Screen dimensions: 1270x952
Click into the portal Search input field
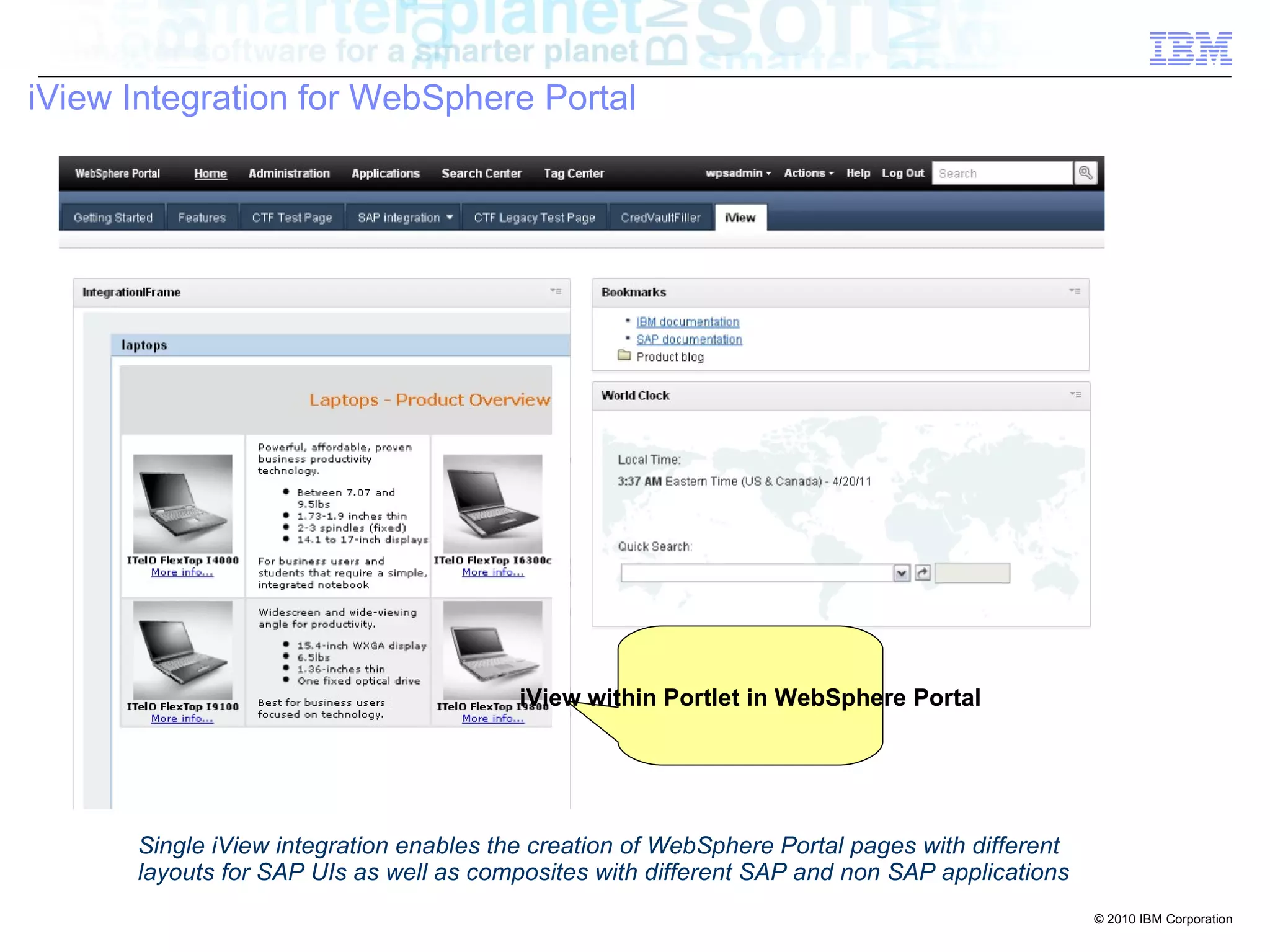point(1002,173)
